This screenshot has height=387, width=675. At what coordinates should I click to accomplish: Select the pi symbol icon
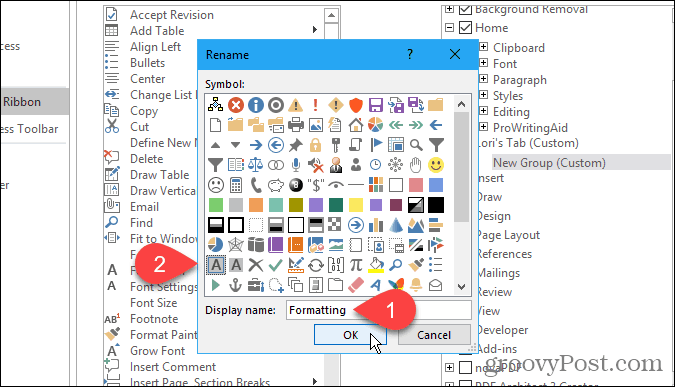point(356,265)
